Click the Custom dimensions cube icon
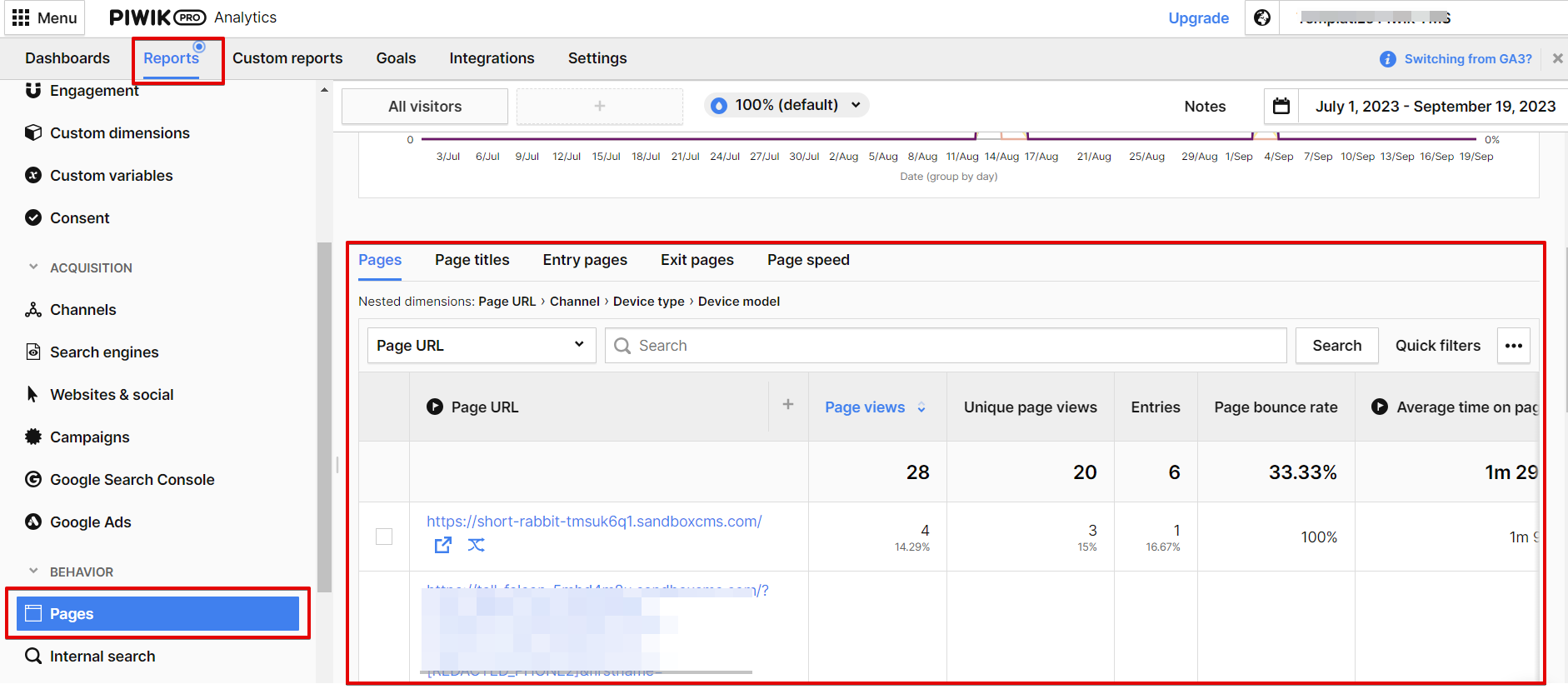Image resolution: width=1568 pixels, height=689 pixels. 33,132
